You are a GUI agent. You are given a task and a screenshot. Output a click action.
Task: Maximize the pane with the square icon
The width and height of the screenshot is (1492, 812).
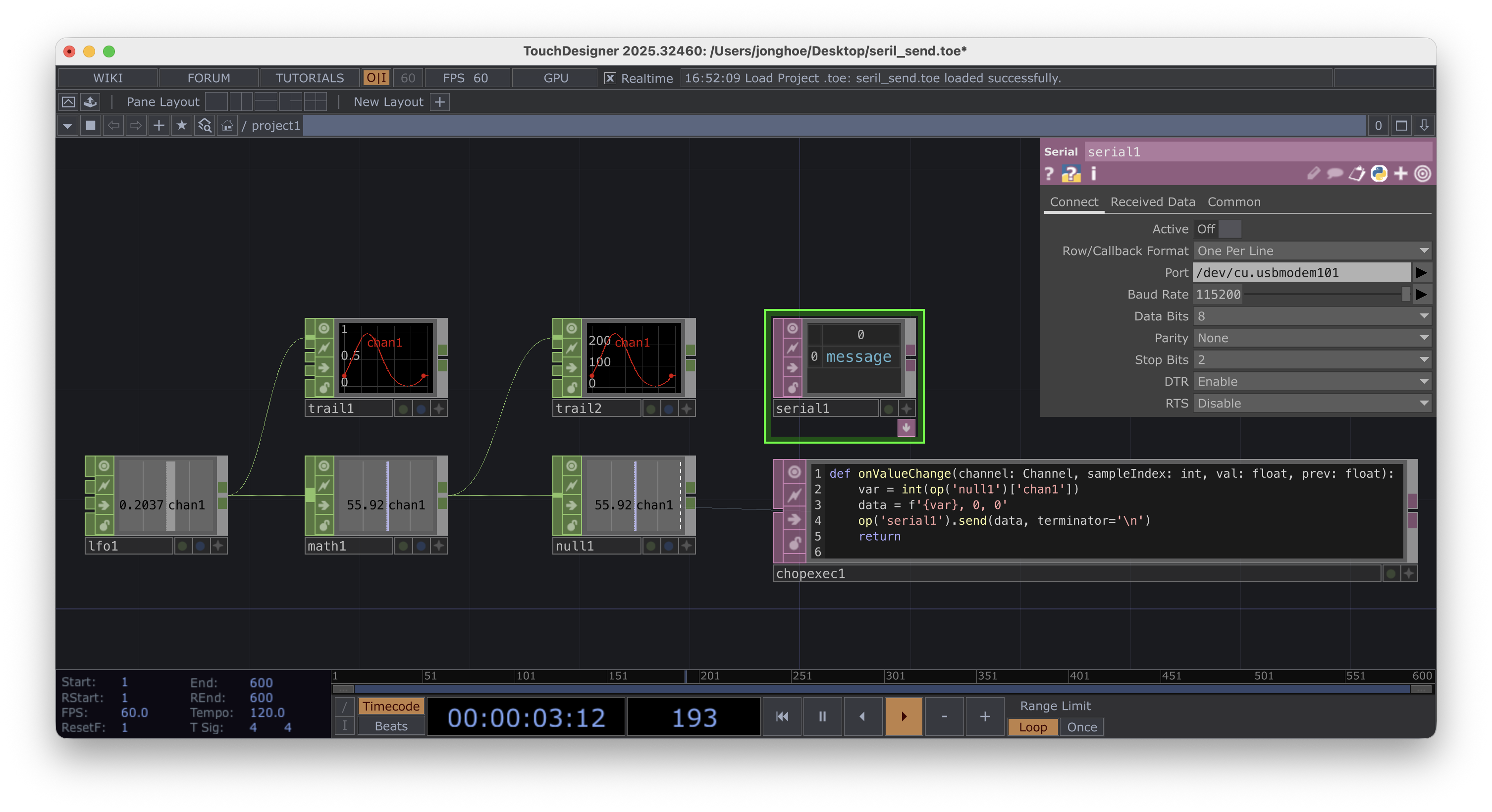tap(1400, 125)
